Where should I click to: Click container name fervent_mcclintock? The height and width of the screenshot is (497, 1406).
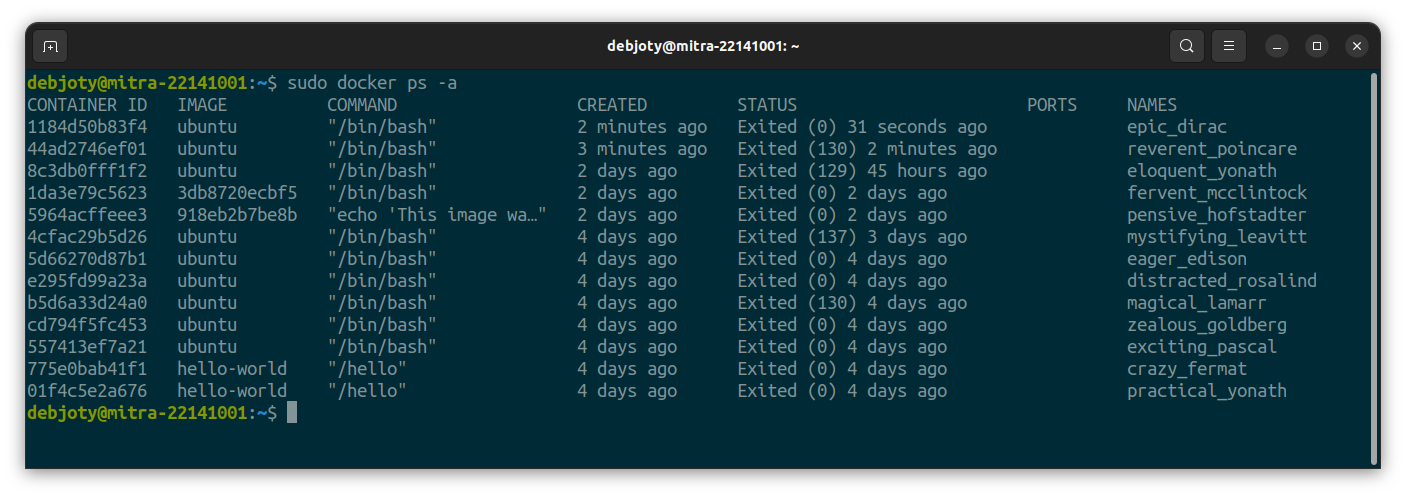1217,193
